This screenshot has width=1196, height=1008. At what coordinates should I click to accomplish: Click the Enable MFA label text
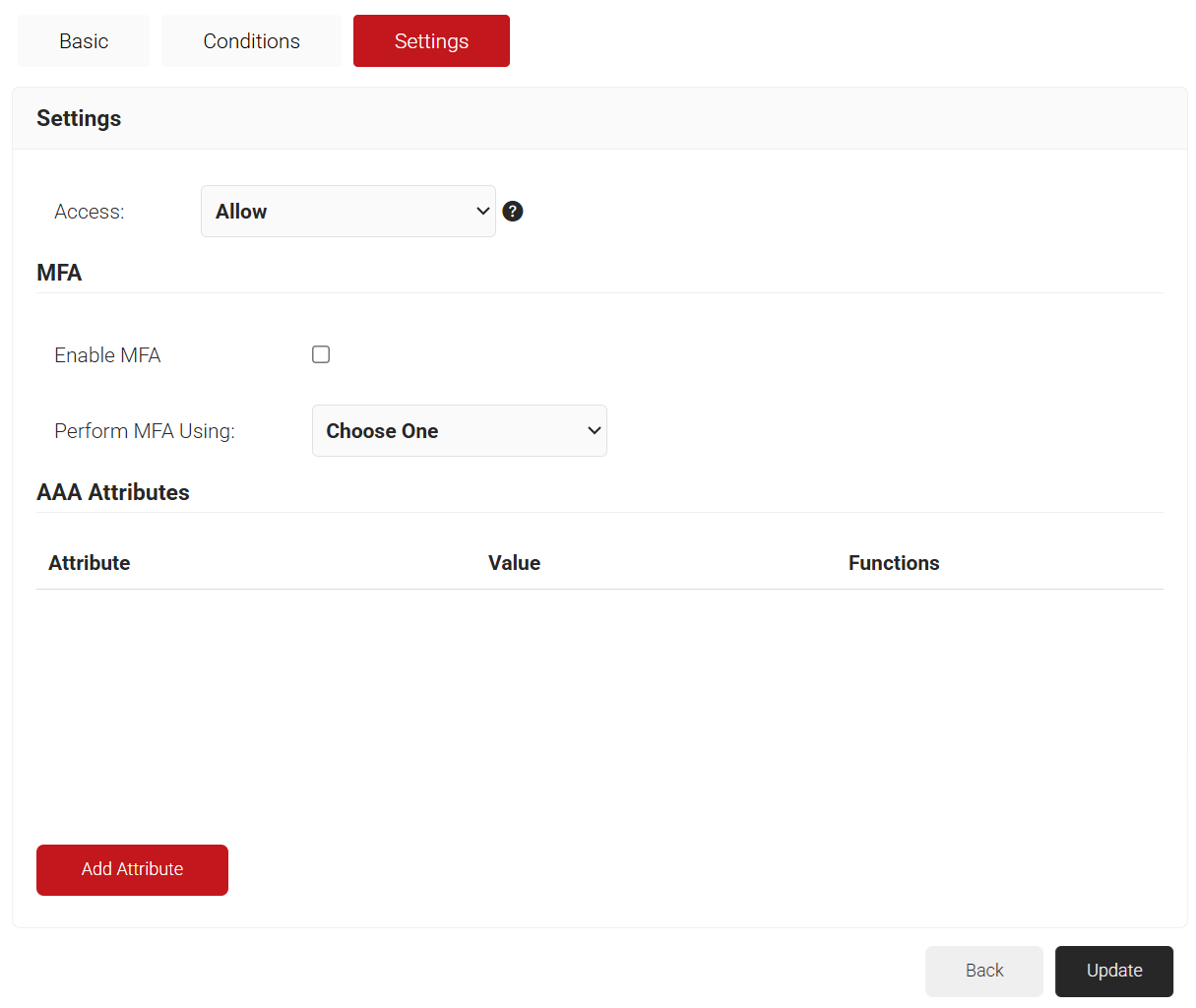(x=107, y=355)
